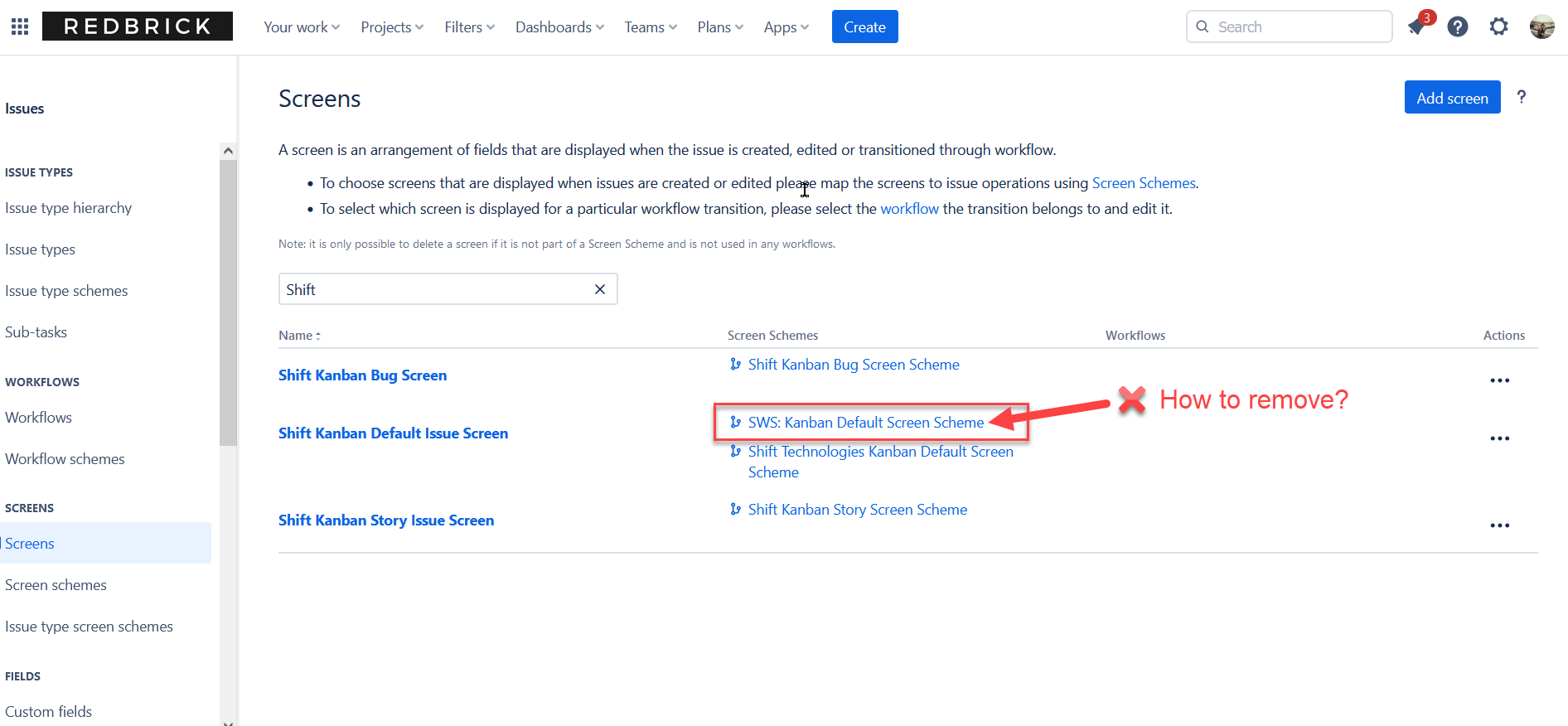The image size is (1568, 726).
Task: Click the Add screen button
Action: 1452,98
